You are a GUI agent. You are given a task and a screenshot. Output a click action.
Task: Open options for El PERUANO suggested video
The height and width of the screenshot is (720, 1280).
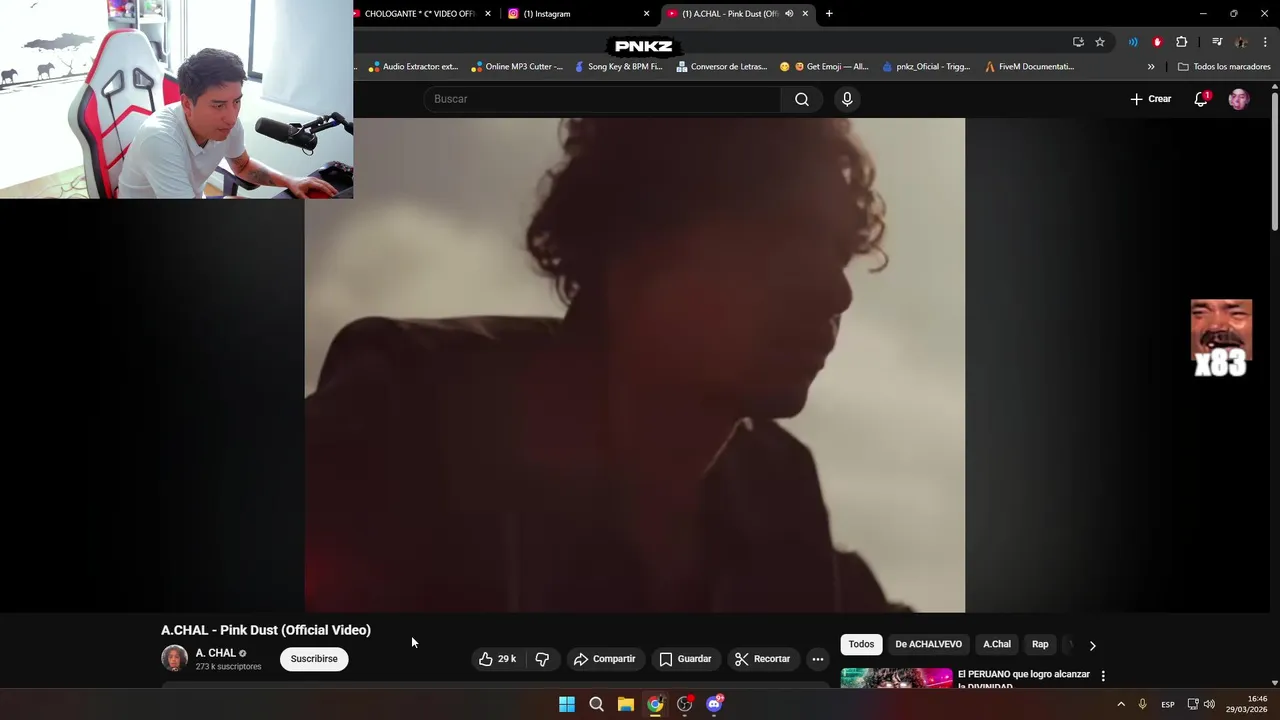pyautogui.click(x=1103, y=676)
